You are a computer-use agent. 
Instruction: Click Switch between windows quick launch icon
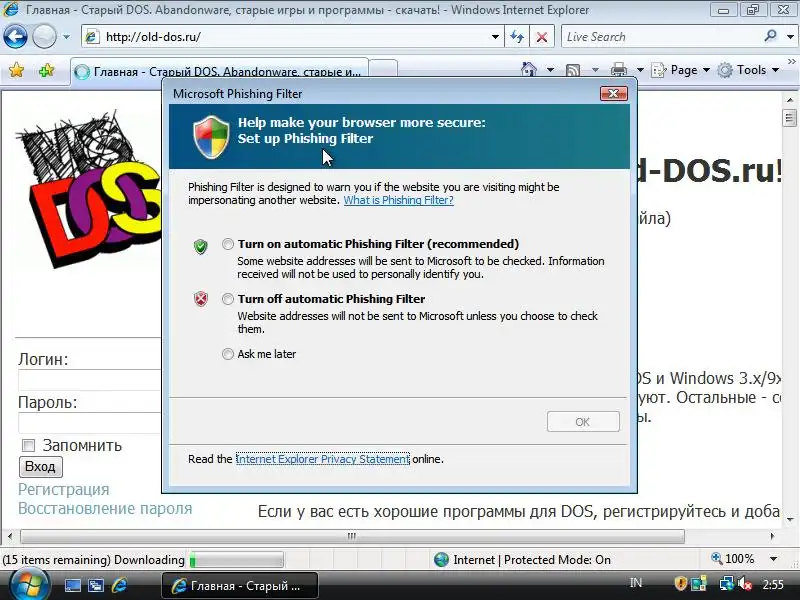(95, 586)
